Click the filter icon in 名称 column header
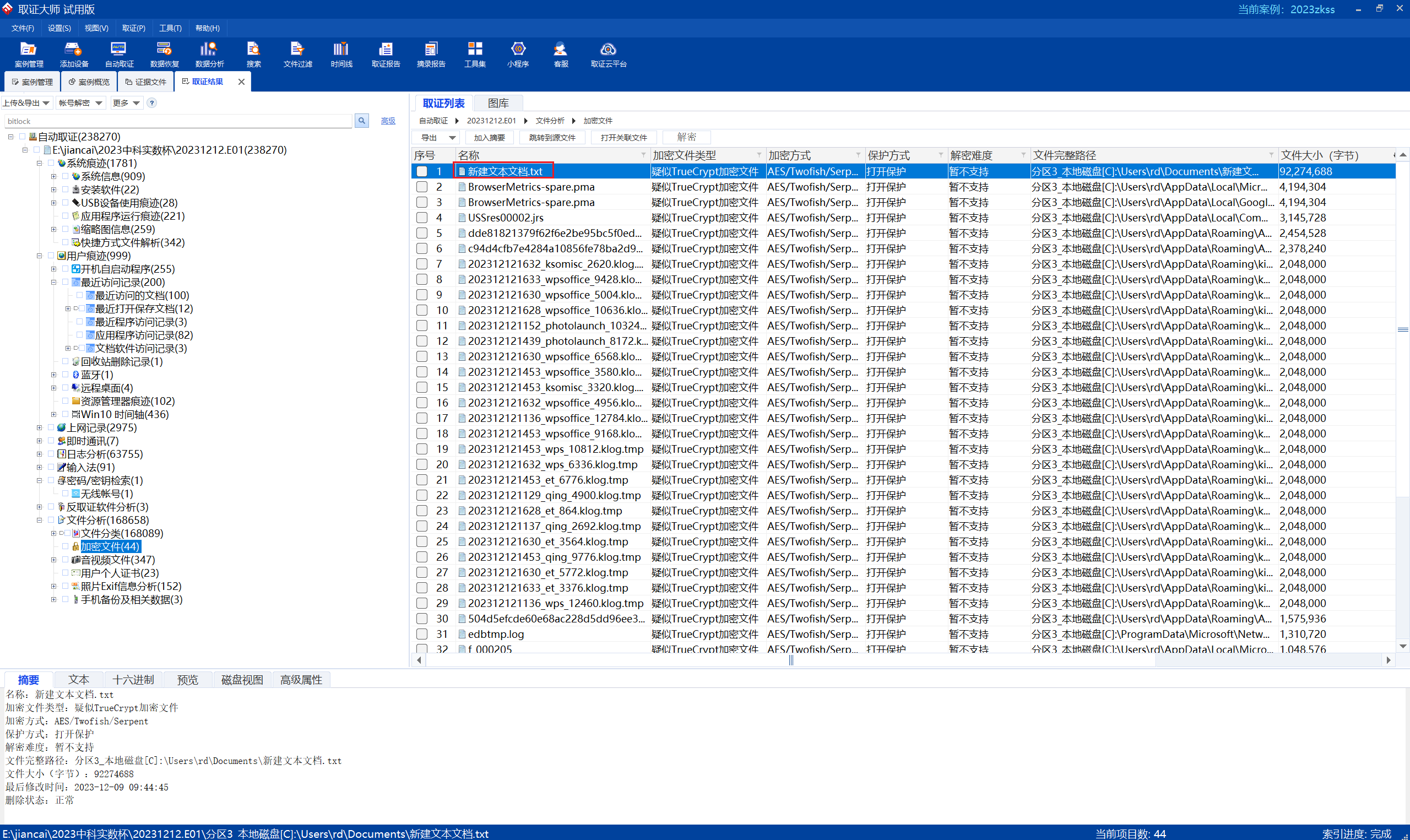The width and height of the screenshot is (1410, 840). click(643, 155)
